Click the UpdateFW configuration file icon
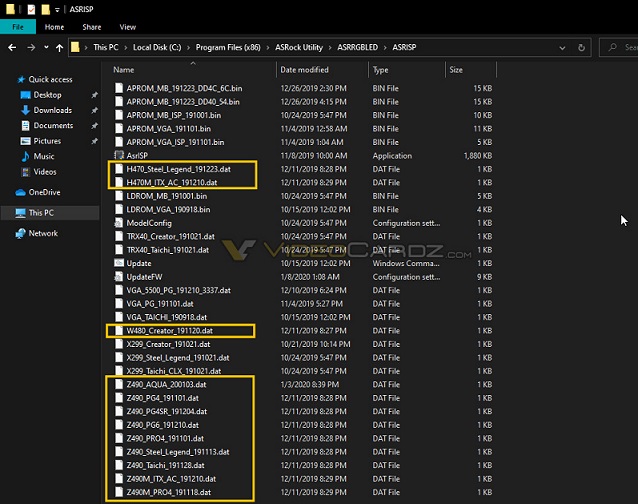The height and width of the screenshot is (504, 638). point(119,277)
